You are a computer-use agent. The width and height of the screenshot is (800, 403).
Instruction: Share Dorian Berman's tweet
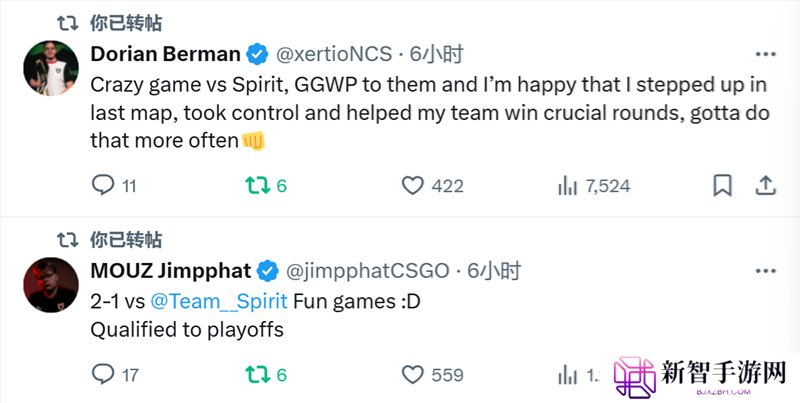(x=765, y=186)
